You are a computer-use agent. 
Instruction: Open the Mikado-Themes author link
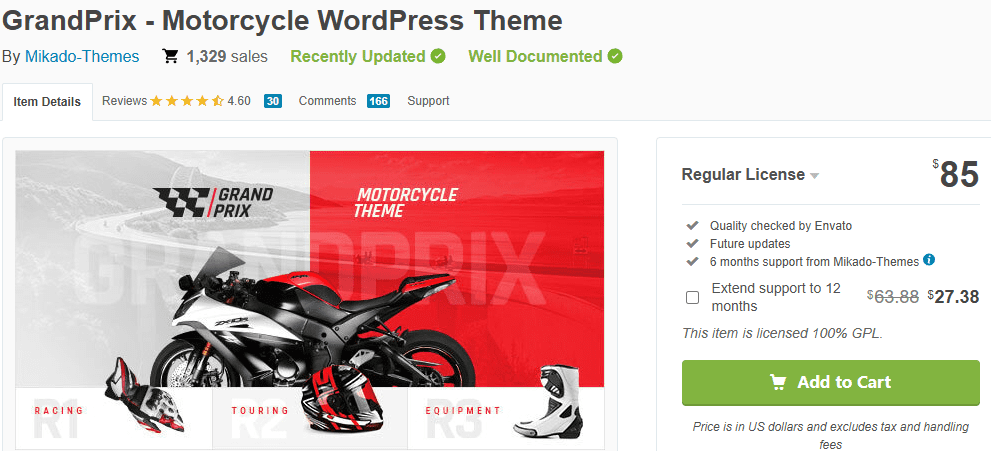pos(82,57)
